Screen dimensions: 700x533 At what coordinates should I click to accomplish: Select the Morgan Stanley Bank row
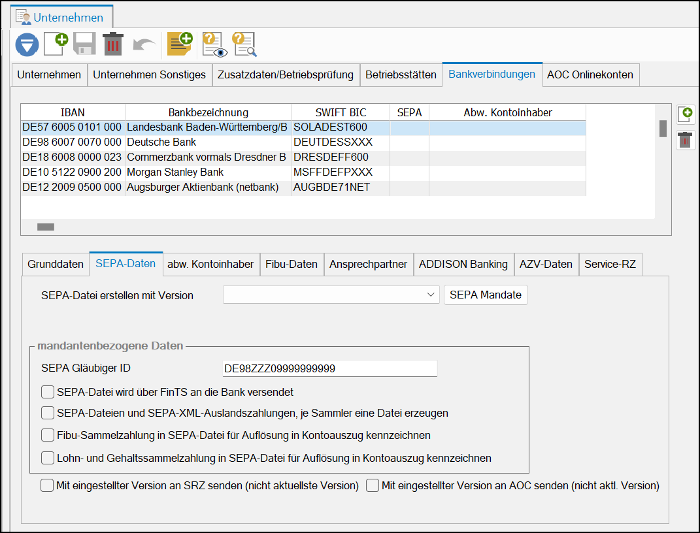pyautogui.click(x=304, y=172)
